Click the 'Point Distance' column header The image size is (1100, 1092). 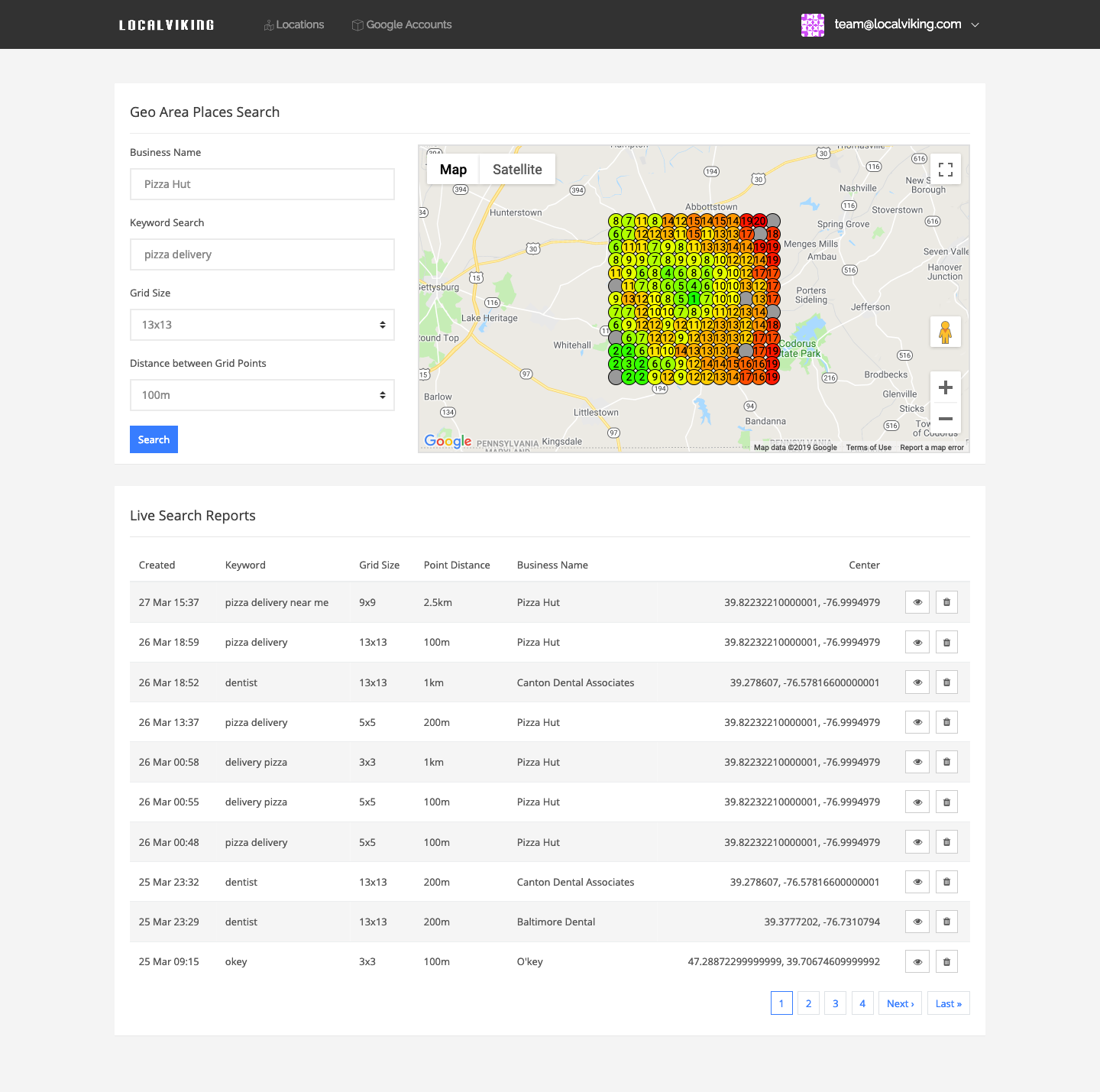(x=457, y=565)
